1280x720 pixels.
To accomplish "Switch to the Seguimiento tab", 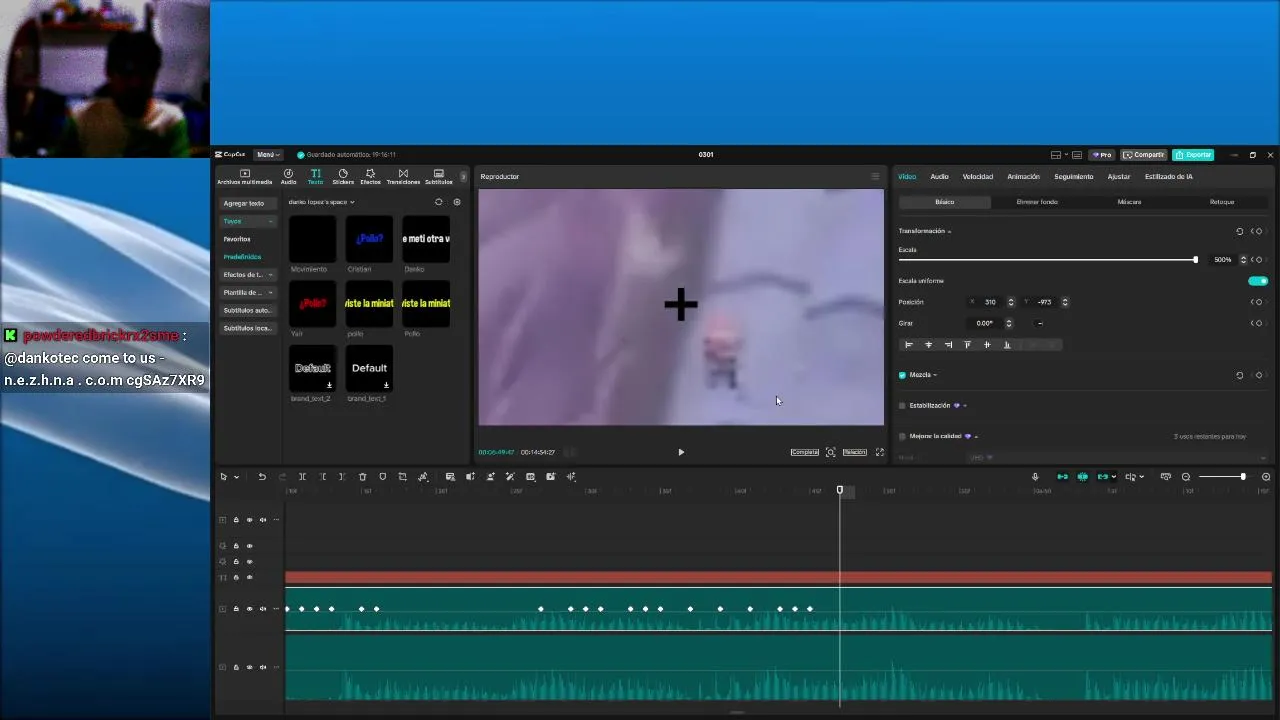I will coord(1074,177).
